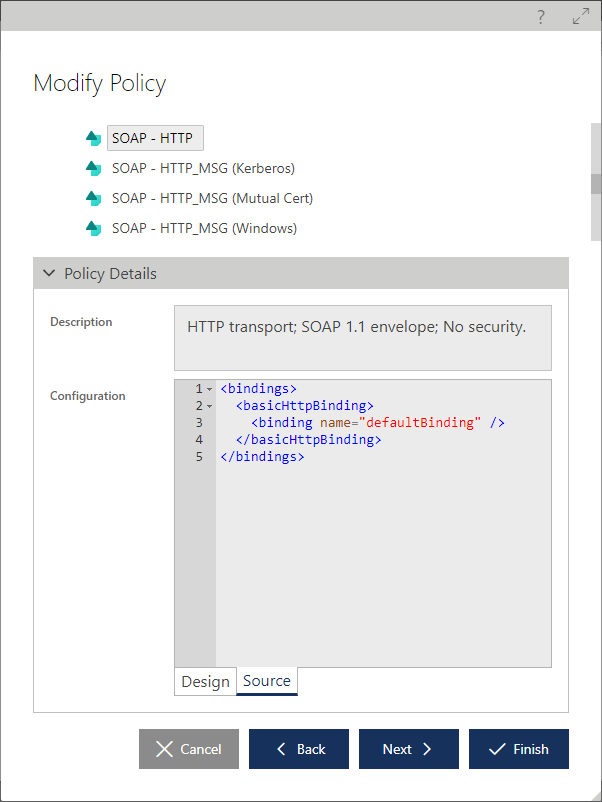Click inside the Description text box
Image resolution: width=602 pixels, height=802 pixels.
pos(363,338)
